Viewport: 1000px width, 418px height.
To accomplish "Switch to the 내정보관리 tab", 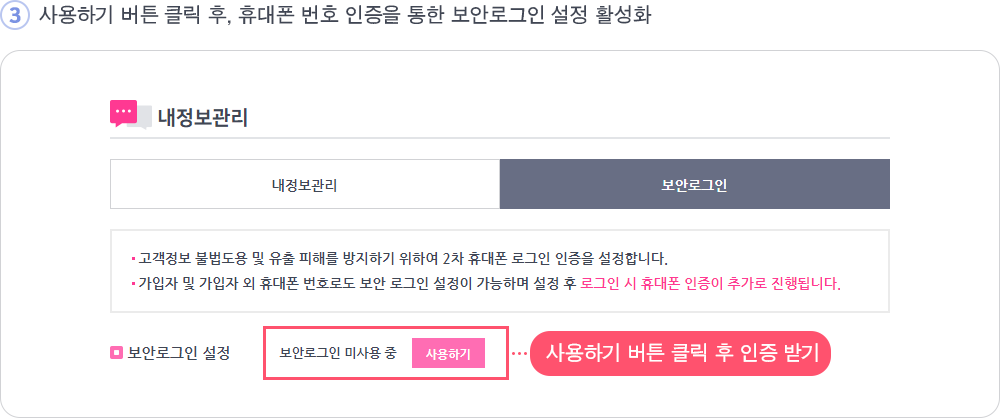I will point(305,184).
